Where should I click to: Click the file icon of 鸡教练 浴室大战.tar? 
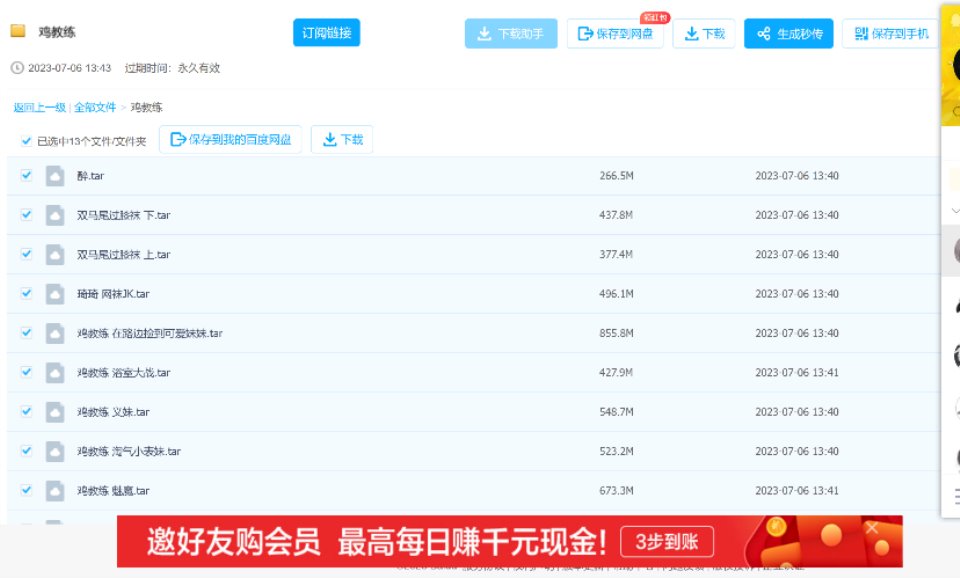coord(55,372)
